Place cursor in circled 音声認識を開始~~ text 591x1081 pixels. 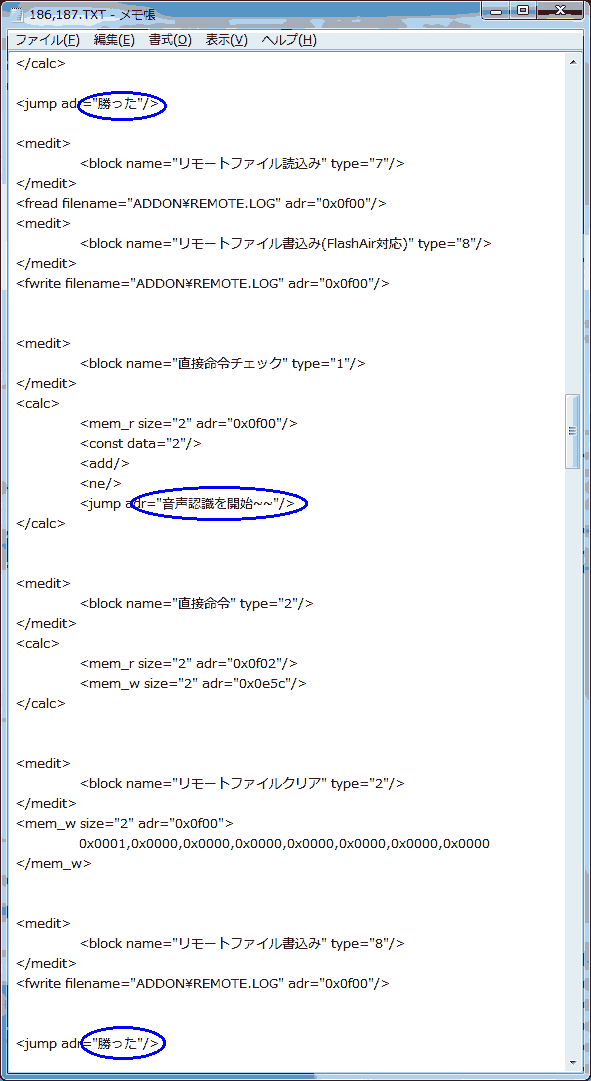(x=217, y=504)
